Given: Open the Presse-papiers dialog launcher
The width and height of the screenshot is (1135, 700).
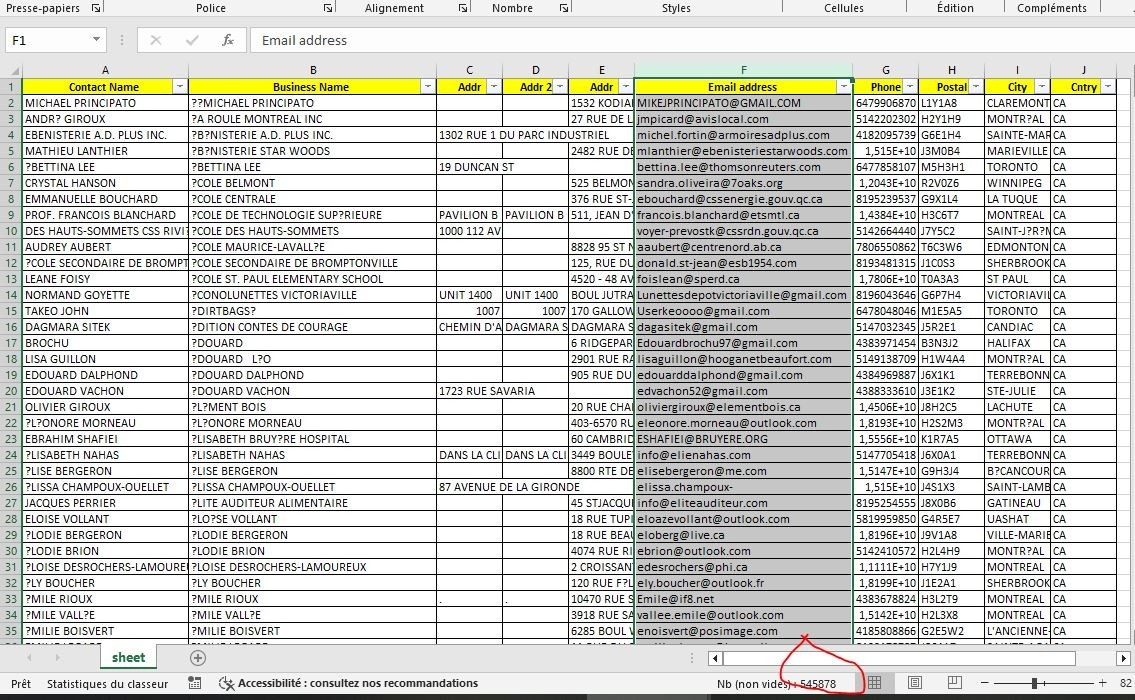Looking at the screenshot, I should (96, 8).
